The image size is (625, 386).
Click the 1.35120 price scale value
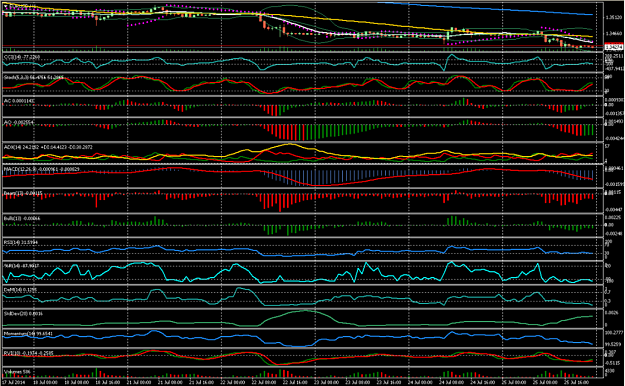(x=613, y=18)
